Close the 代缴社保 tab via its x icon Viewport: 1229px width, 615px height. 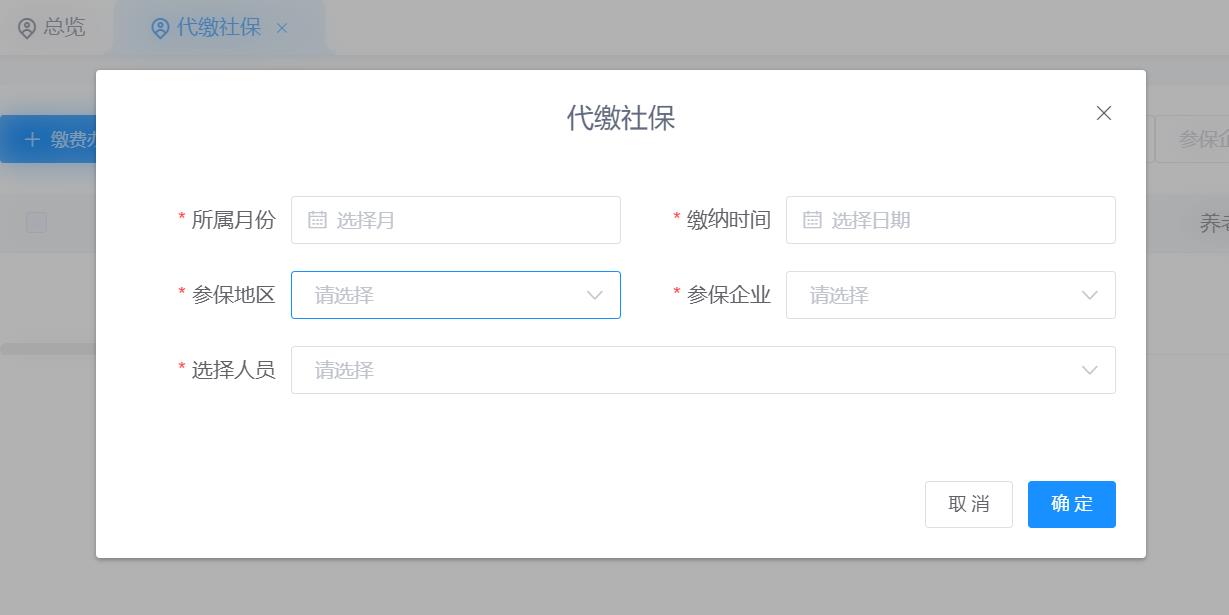(x=282, y=28)
